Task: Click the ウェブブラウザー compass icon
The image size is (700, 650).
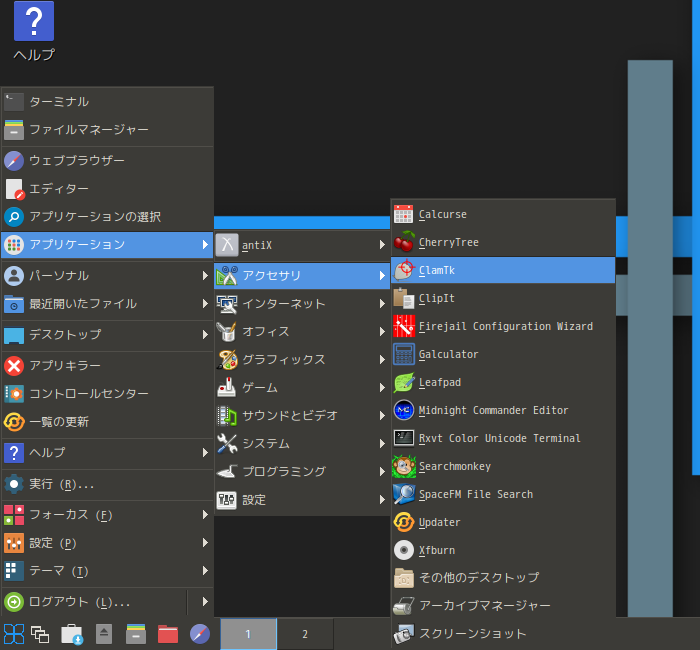Action: (x=14, y=161)
